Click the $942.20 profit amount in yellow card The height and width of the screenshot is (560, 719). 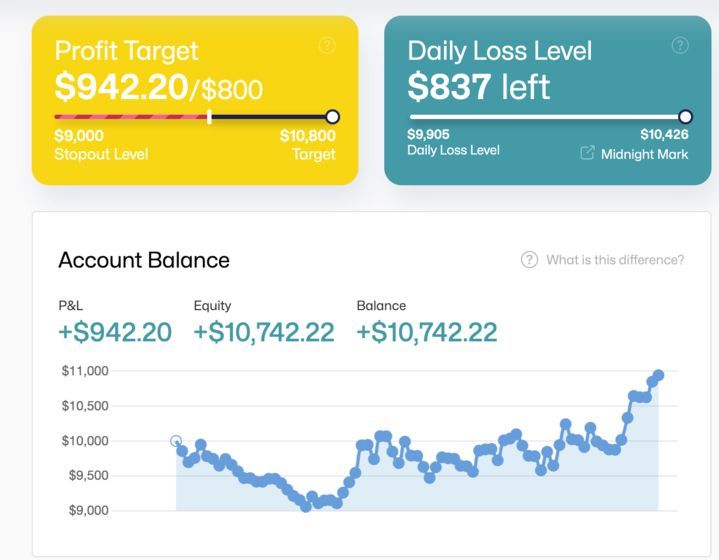point(121,88)
